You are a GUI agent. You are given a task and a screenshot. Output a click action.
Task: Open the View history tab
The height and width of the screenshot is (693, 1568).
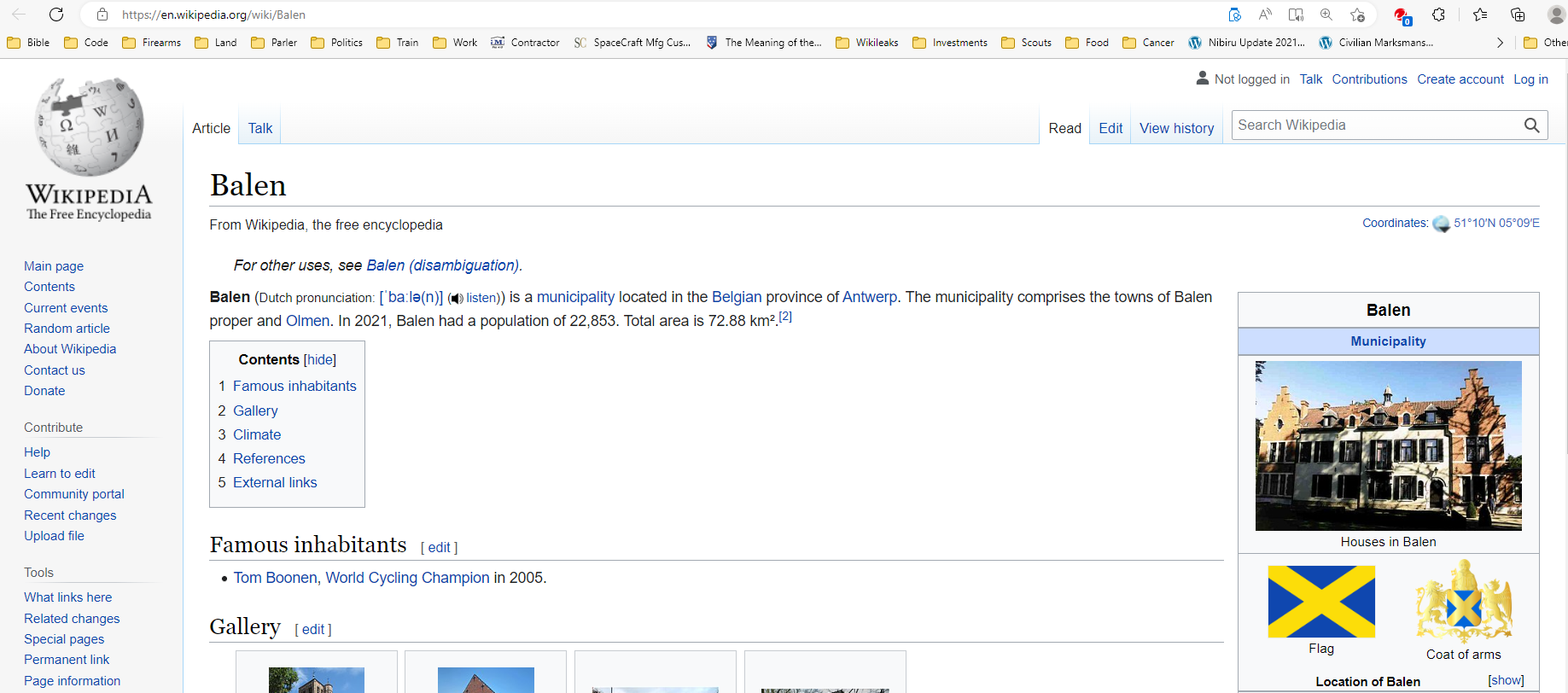click(x=1176, y=128)
